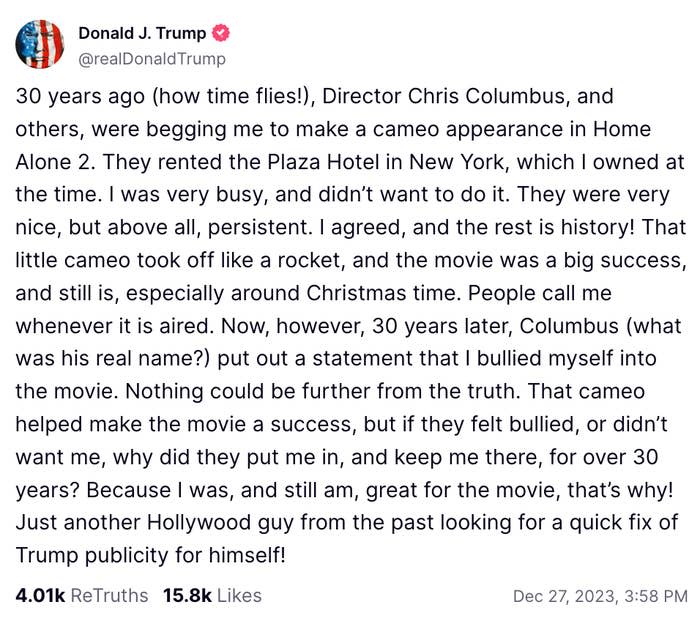The width and height of the screenshot is (700, 621).
Task: Click the ReTruths label
Action: click(x=109, y=595)
